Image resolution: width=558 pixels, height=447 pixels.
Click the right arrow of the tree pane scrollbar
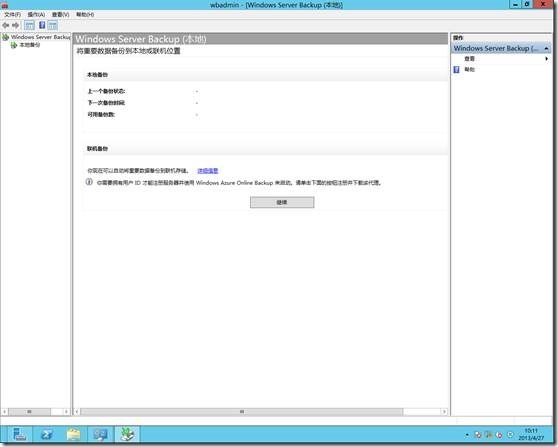click(67, 412)
